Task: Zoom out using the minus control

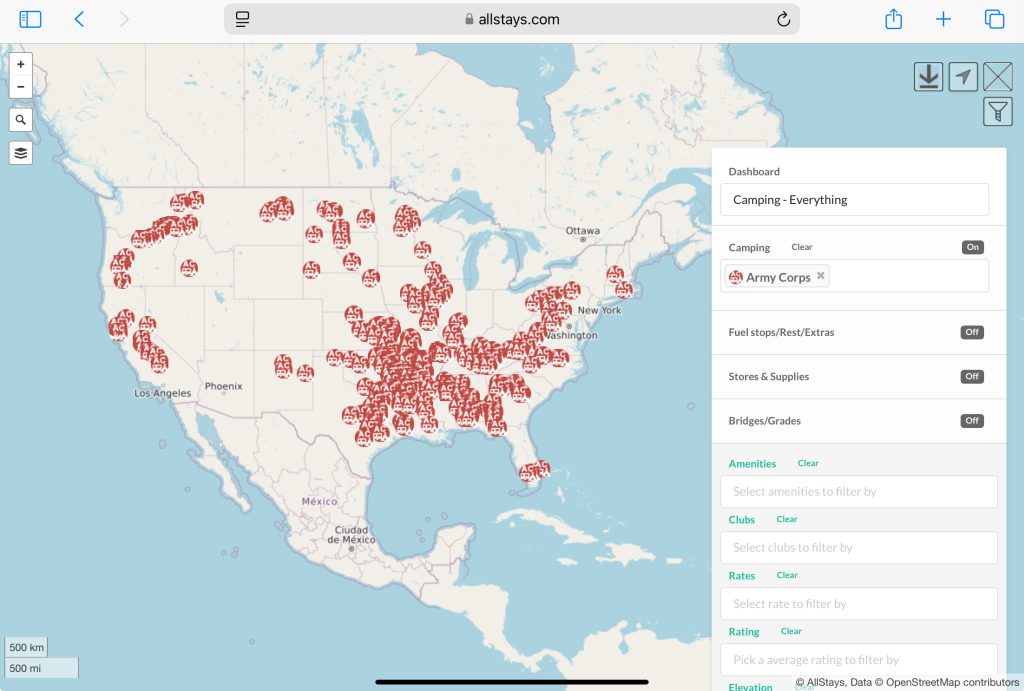Action: click(x=20, y=86)
